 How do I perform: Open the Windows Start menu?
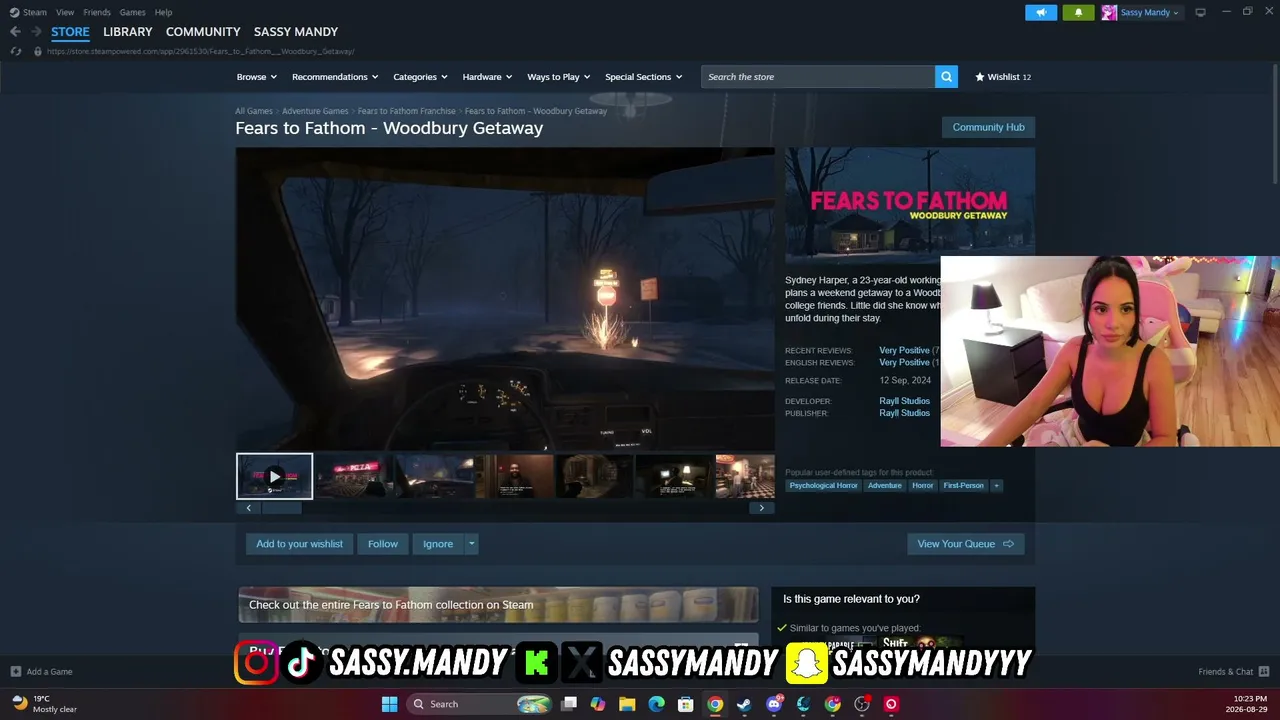pyautogui.click(x=389, y=704)
